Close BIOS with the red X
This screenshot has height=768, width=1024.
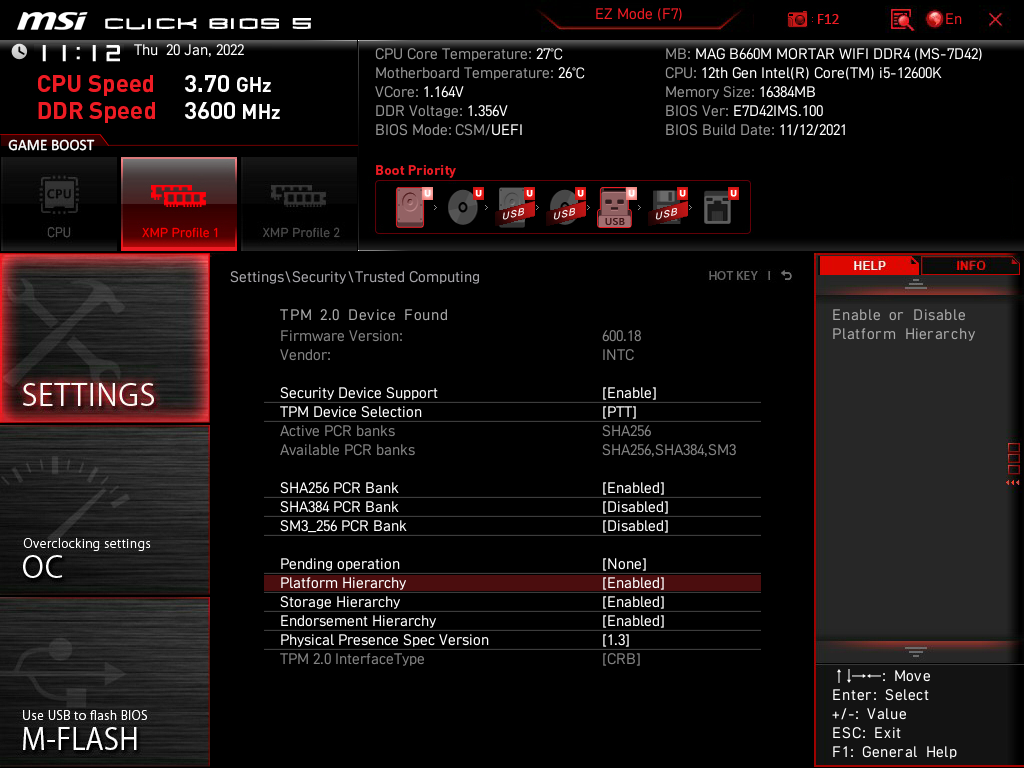coord(995,20)
